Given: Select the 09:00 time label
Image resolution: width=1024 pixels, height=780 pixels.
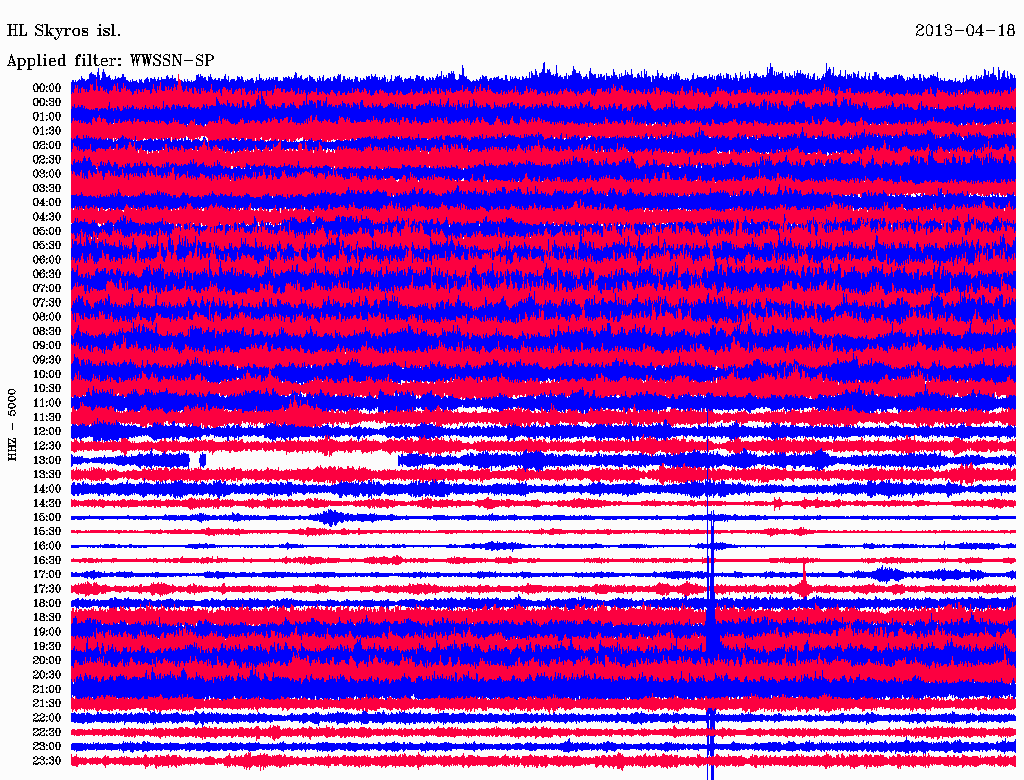Looking at the screenshot, I should tap(47, 346).
